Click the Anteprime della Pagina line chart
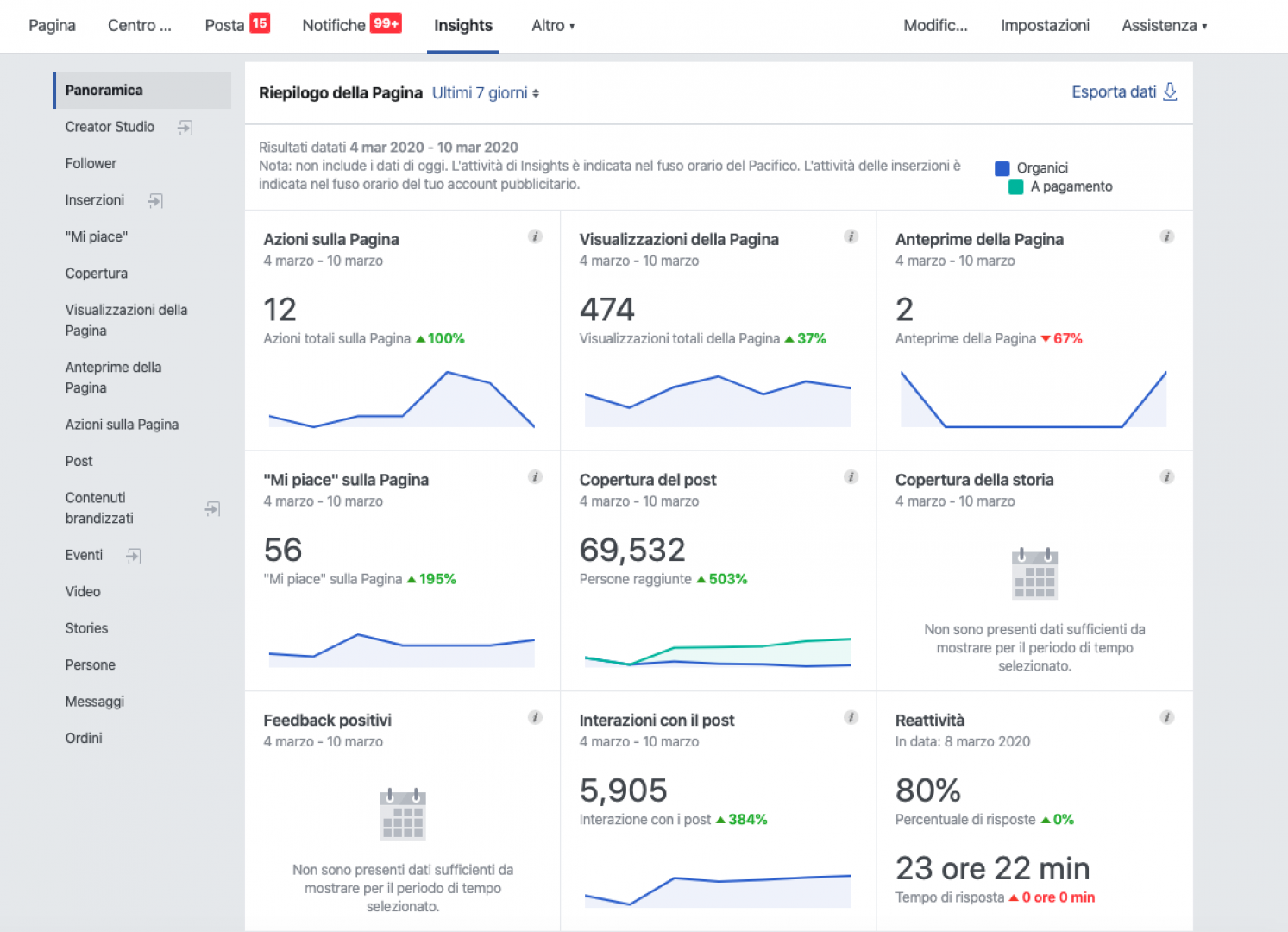1288x932 pixels. pyautogui.click(x=1034, y=399)
